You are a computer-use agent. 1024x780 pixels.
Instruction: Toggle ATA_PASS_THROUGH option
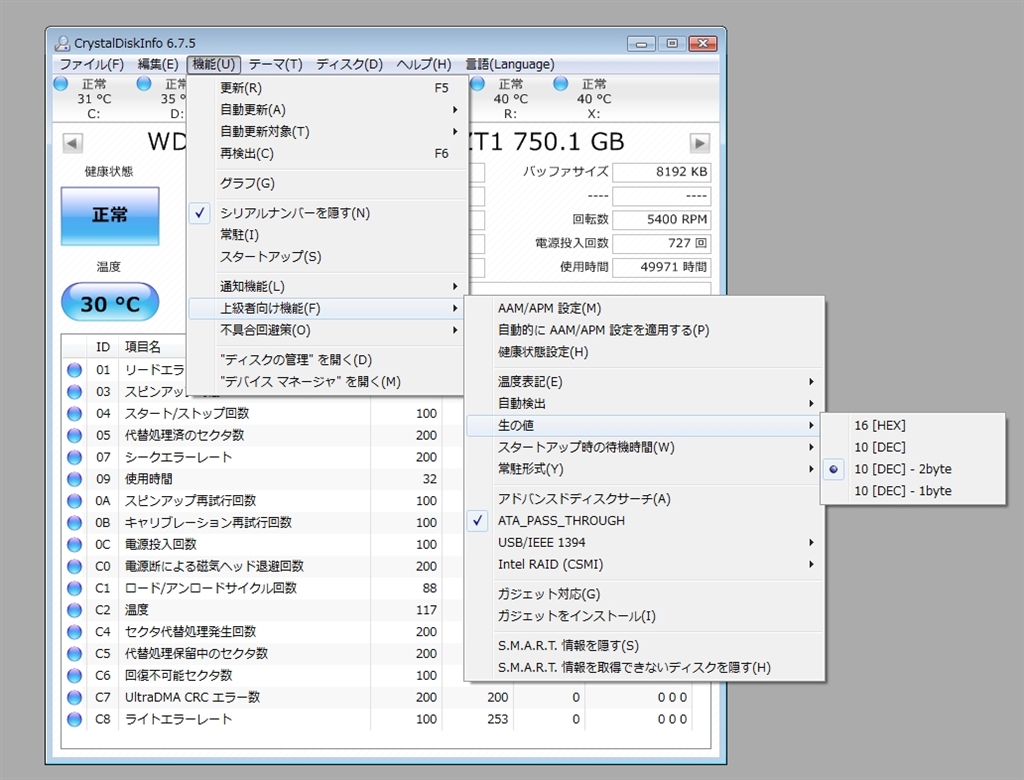click(643, 521)
